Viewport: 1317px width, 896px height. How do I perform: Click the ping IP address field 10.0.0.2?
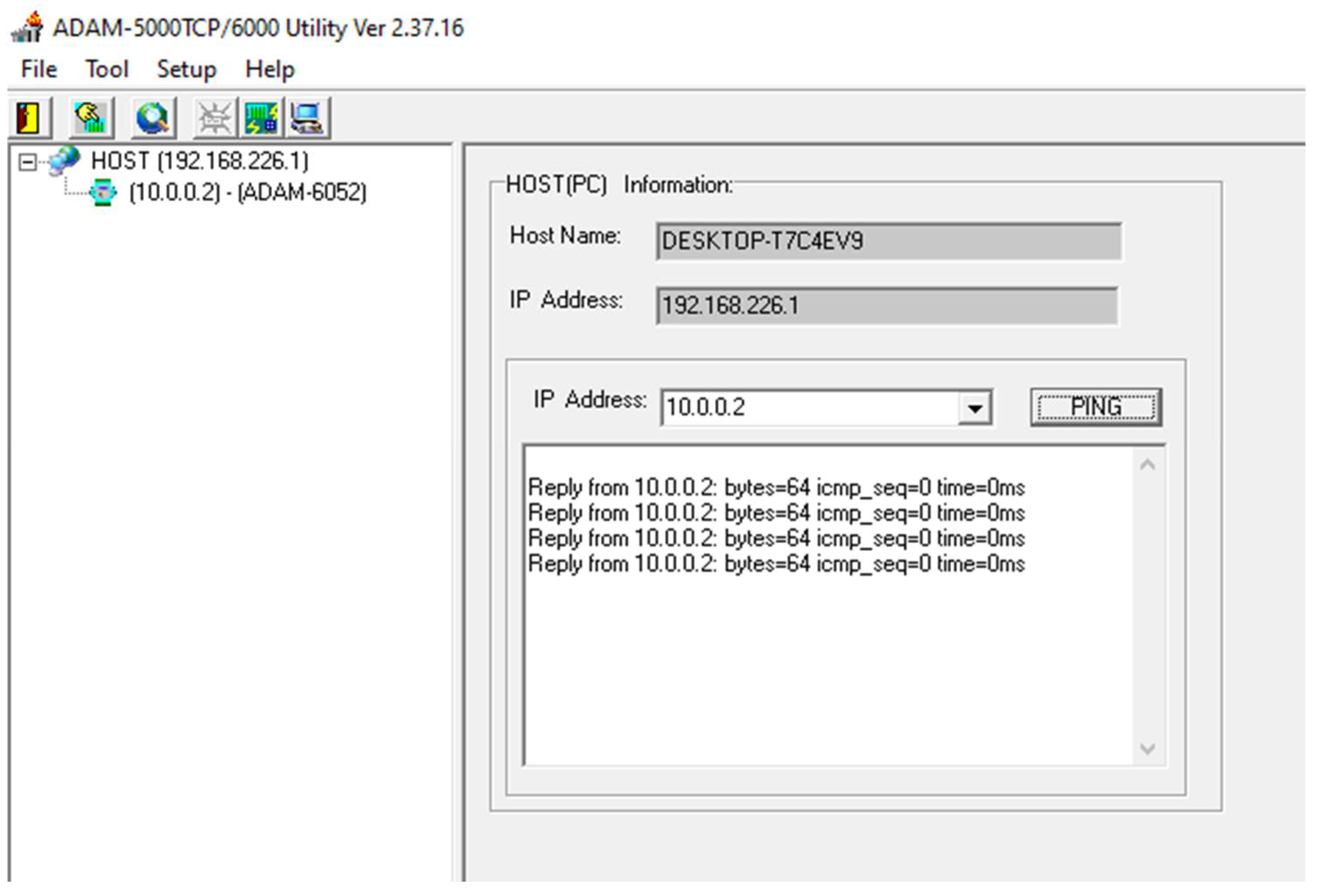click(809, 407)
